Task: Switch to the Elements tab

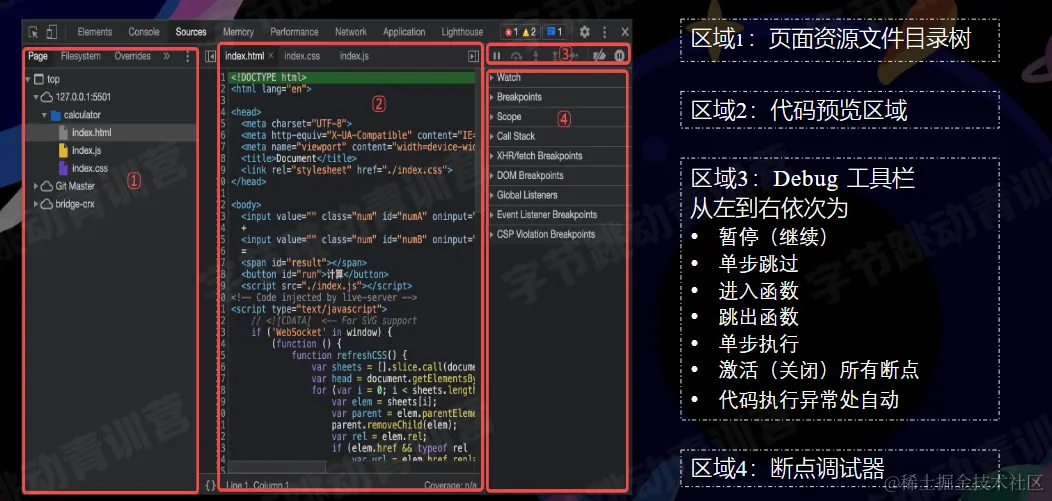Action: [95, 32]
